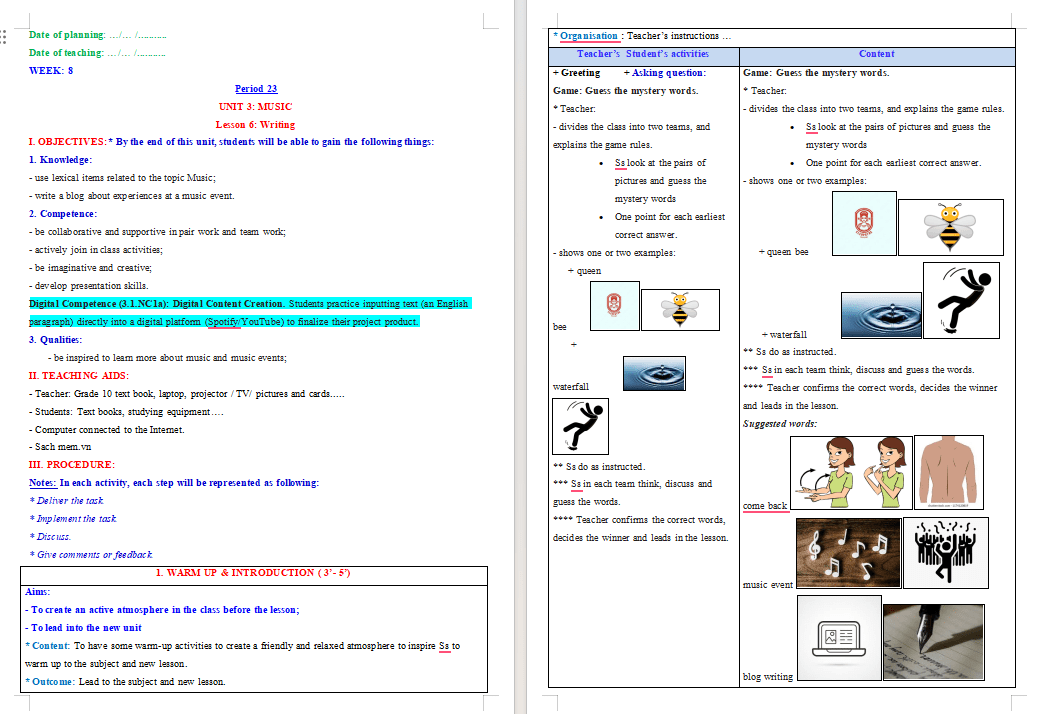The height and width of the screenshot is (714, 1038).
Task: Select the dancing crowd silhouette picture
Action: coord(945,553)
